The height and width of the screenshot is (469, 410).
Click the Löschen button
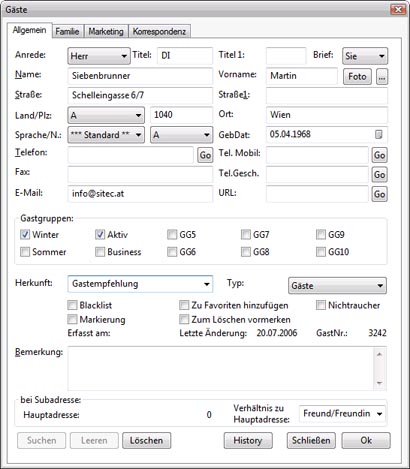coord(147,441)
